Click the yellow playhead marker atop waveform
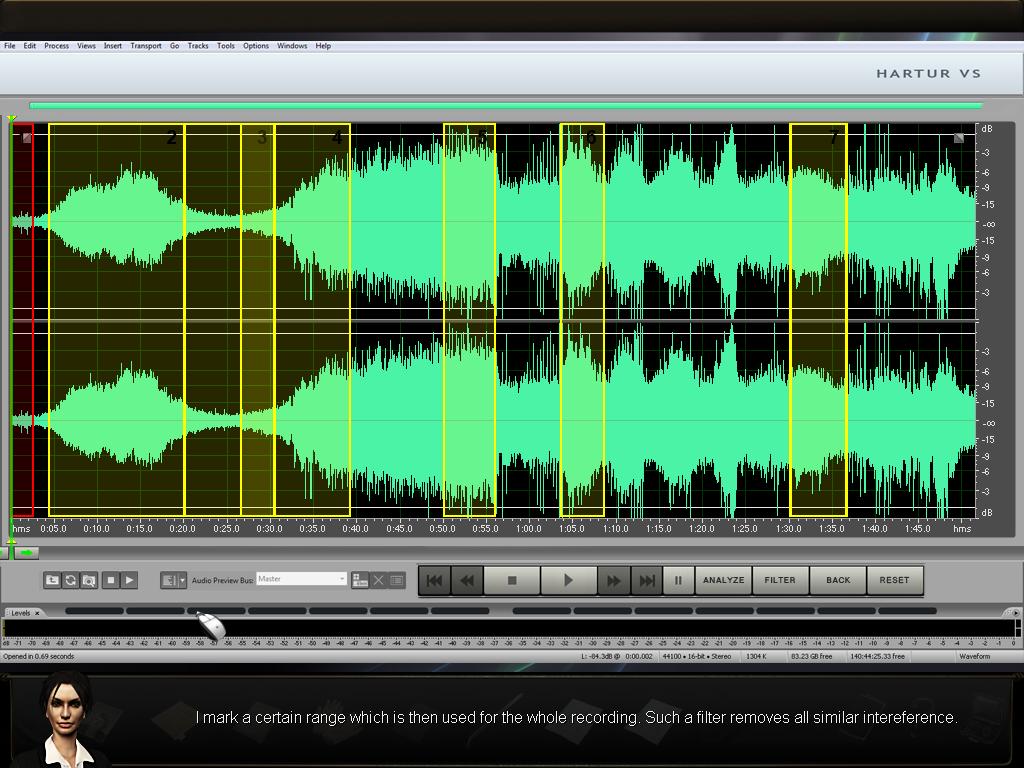The width and height of the screenshot is (1024, 768). pyautogui.click(x=12, y=119)
